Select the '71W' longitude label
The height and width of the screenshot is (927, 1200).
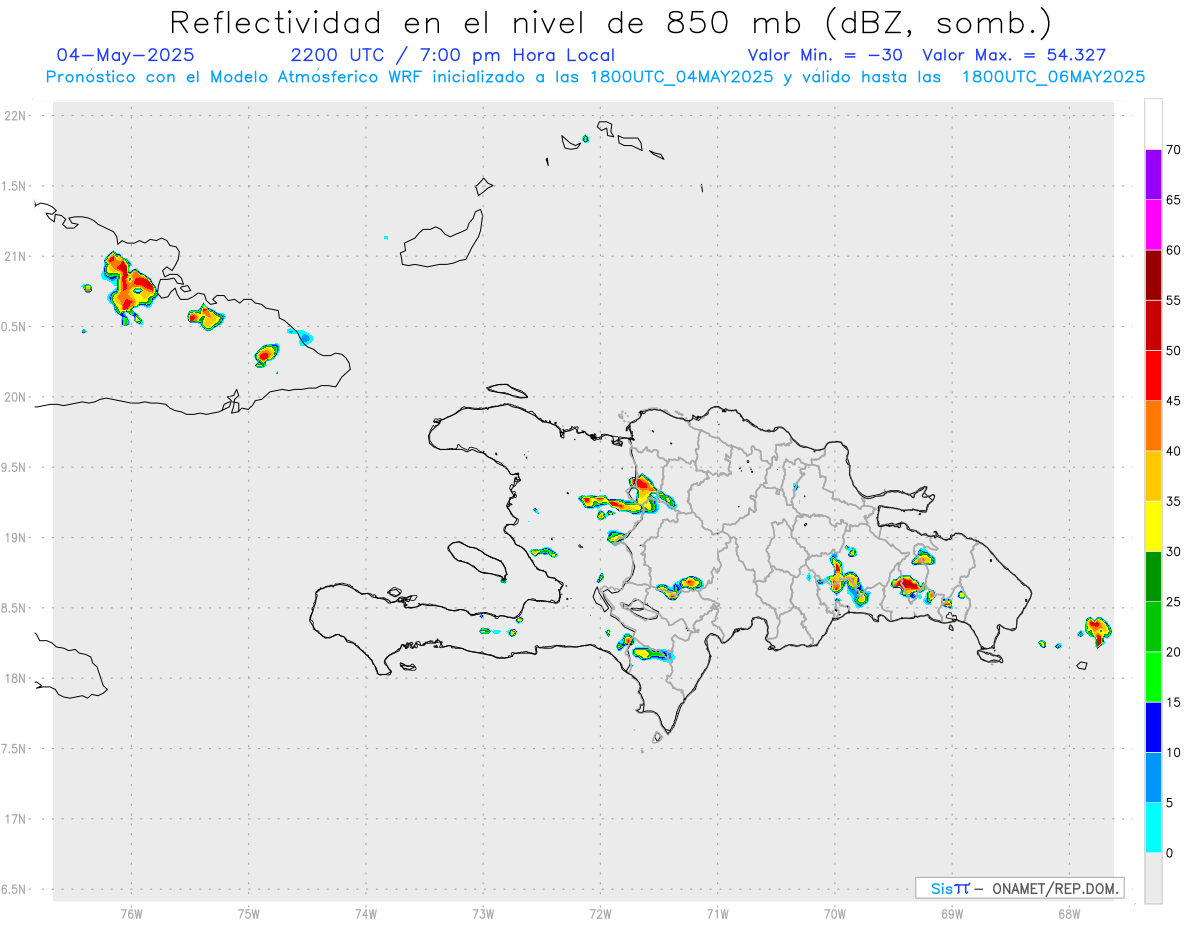717,913
